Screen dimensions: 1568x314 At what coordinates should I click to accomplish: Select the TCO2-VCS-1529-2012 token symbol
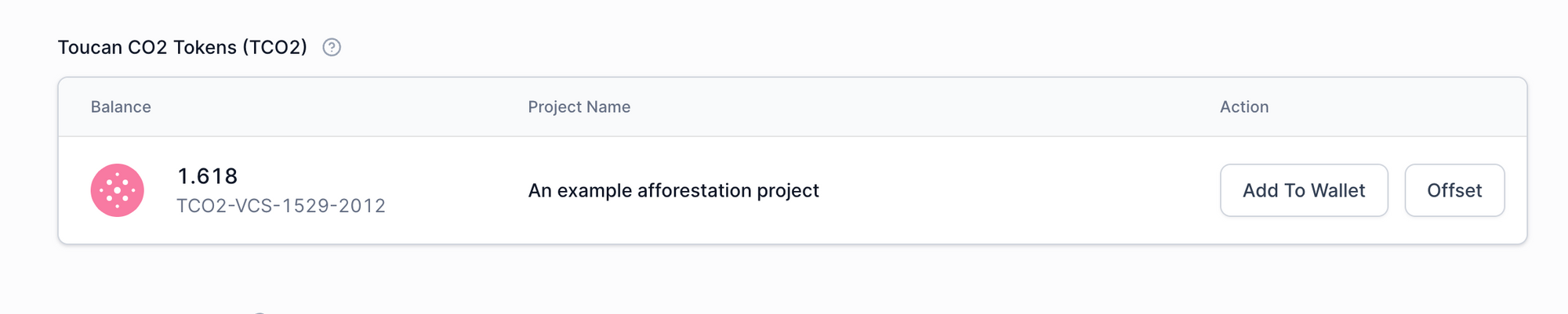(x=281, y=206)
